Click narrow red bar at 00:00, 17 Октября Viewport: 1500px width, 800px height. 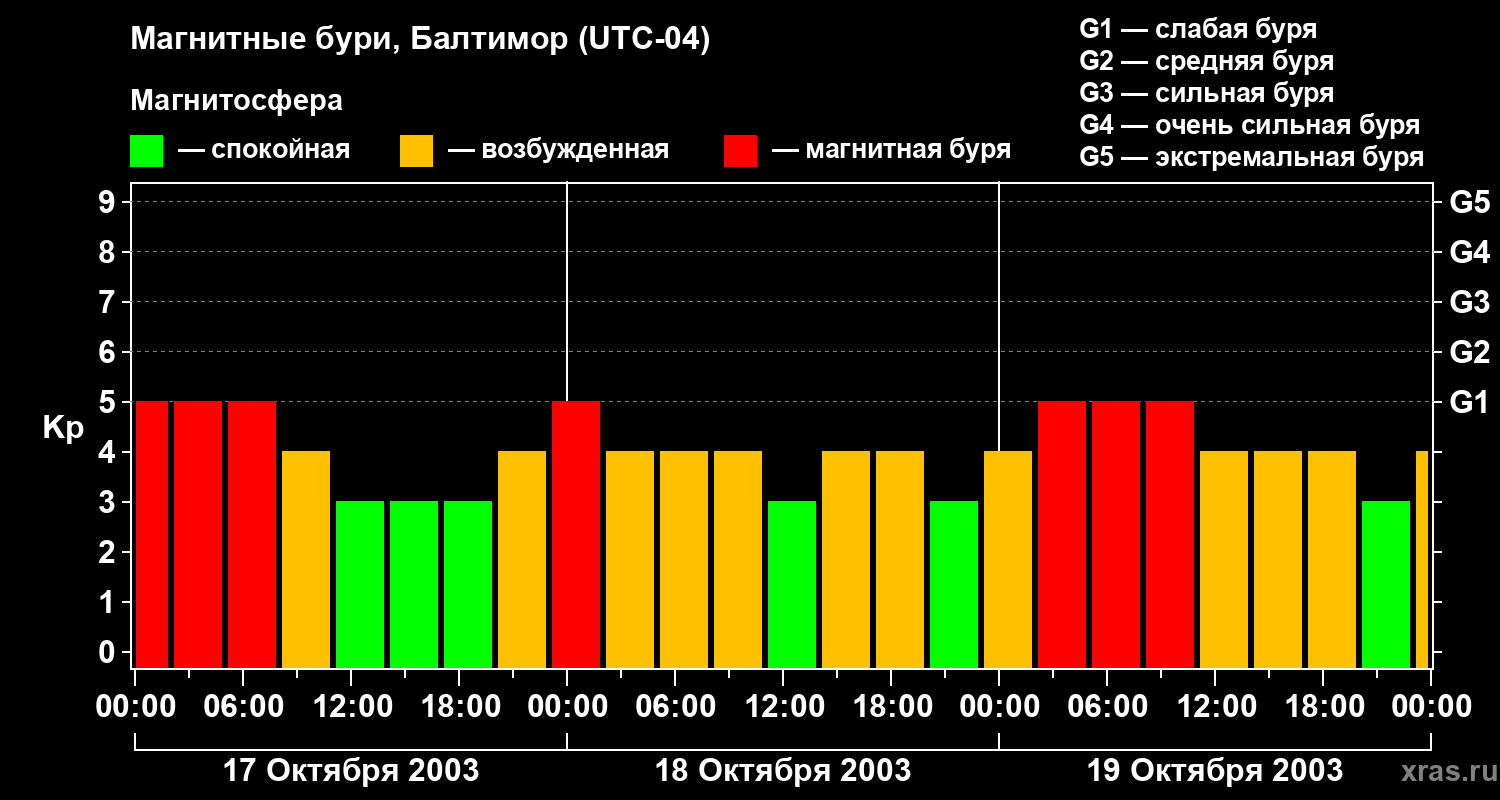tap(152, 534)
